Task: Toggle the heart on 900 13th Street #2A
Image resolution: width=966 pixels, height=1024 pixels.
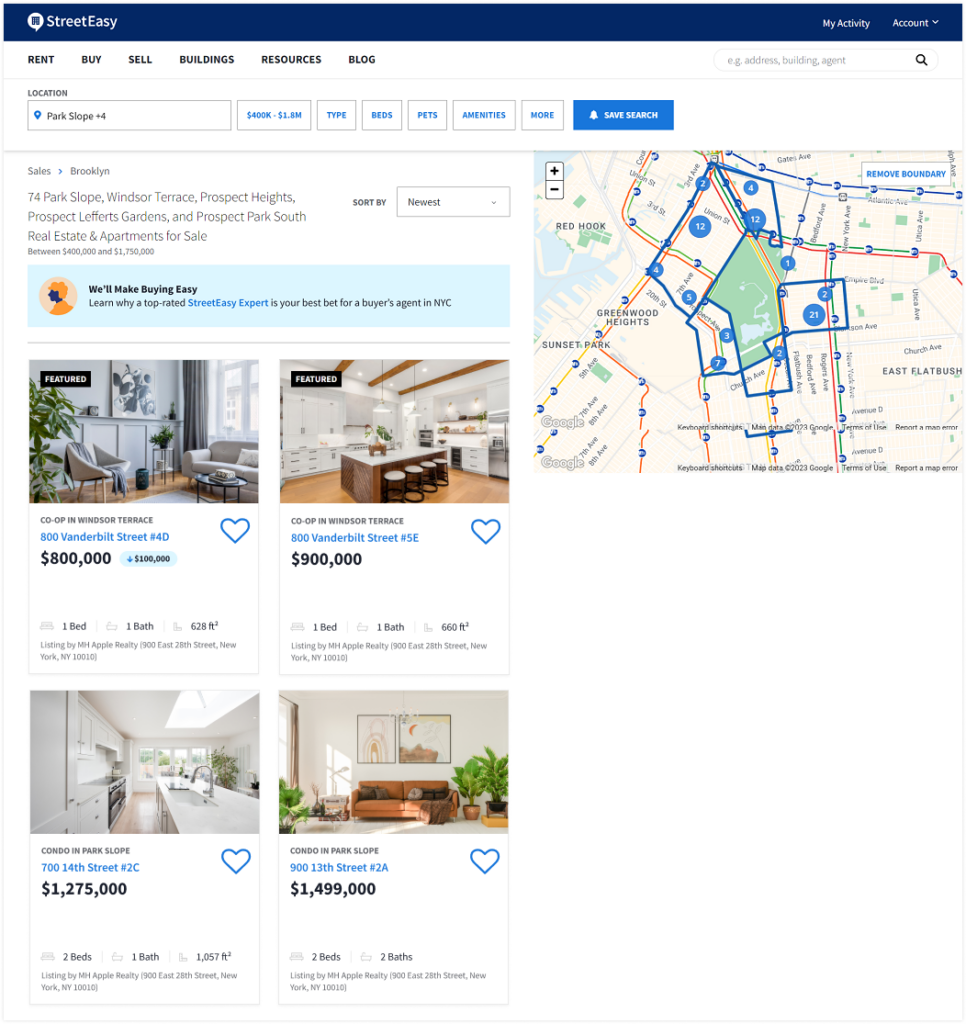Action: point(485,861)
